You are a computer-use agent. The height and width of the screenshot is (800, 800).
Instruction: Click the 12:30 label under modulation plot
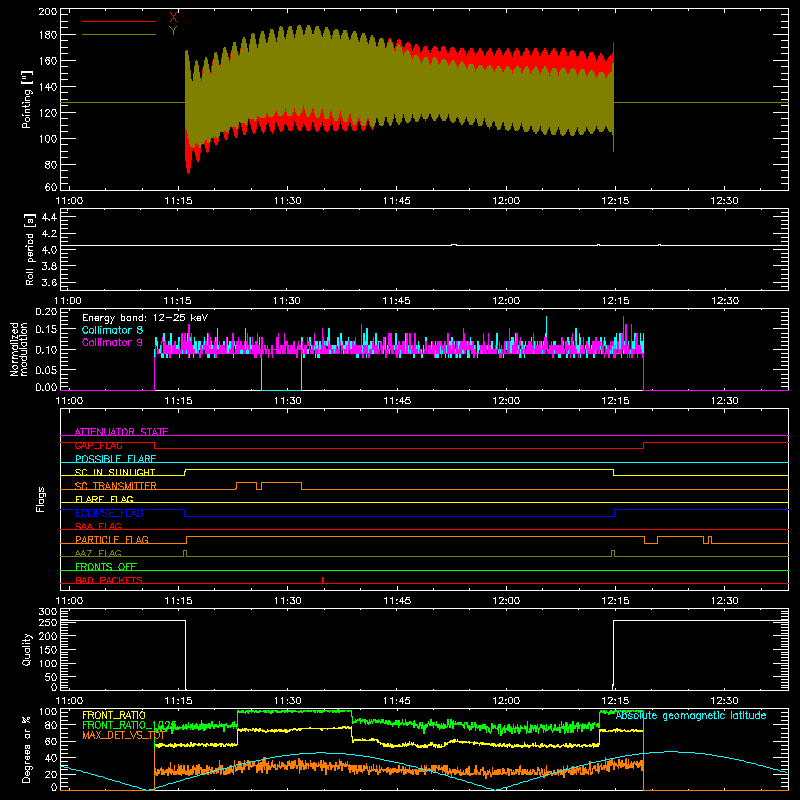pyautogui.click(x=724, y=401)
